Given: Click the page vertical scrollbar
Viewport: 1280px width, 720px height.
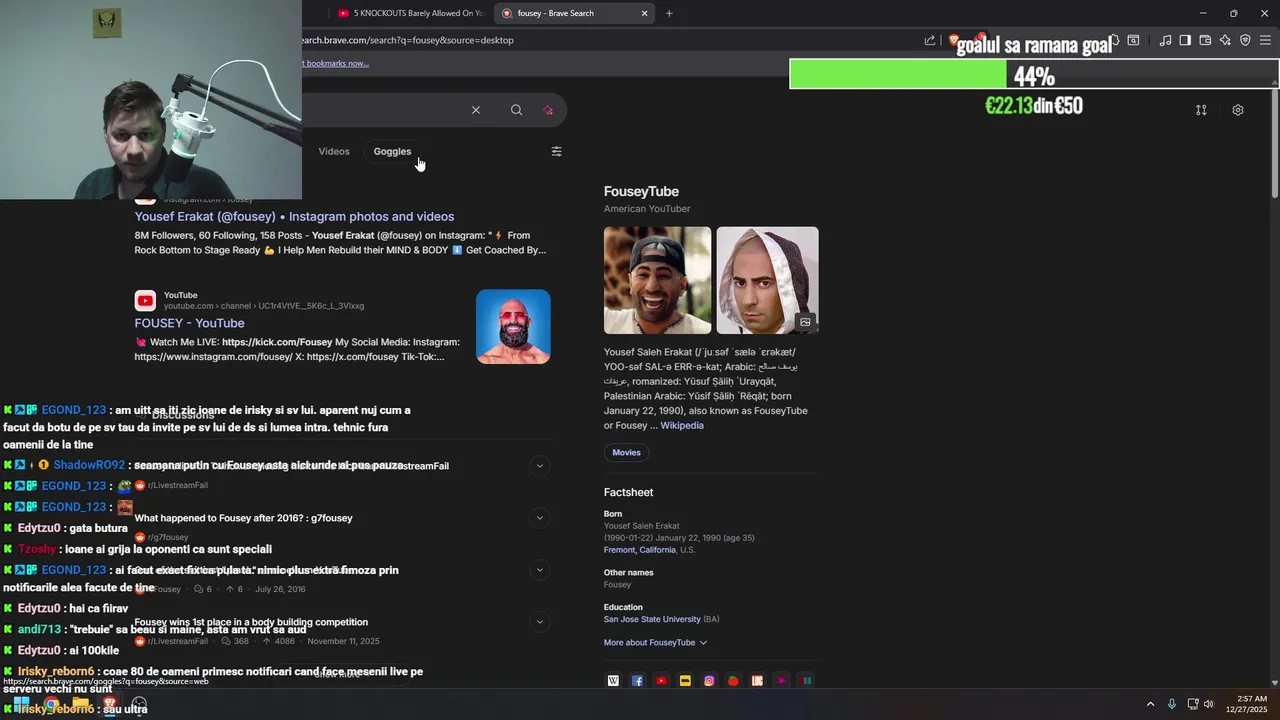Looking at the screenshot, I should (1274, 145).
